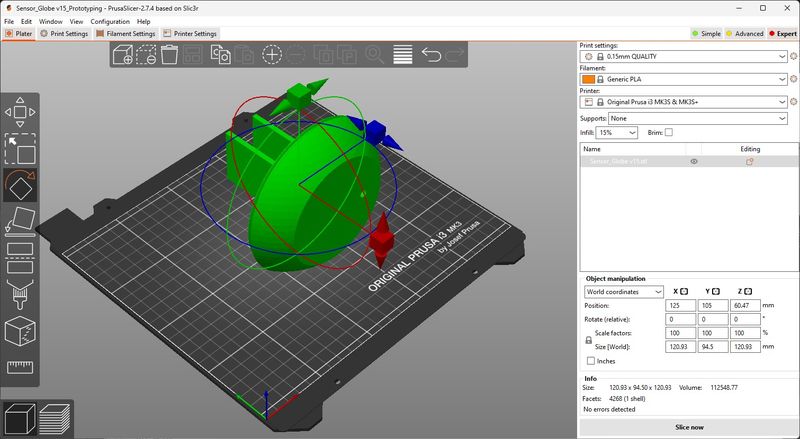The height and width of the screenshot is (439, 800).
Task: Select the Scale tool in left toolbar
Action: [20, 148]
